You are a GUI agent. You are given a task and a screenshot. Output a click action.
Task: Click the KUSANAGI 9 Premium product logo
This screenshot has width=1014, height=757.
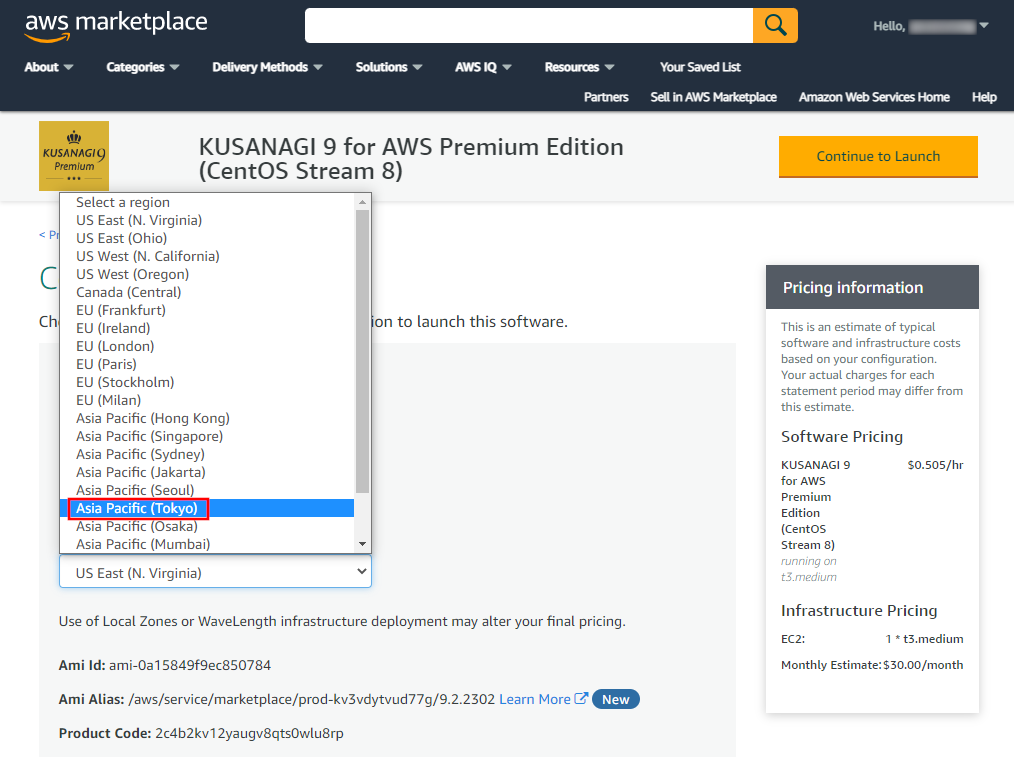pos(74,156)
